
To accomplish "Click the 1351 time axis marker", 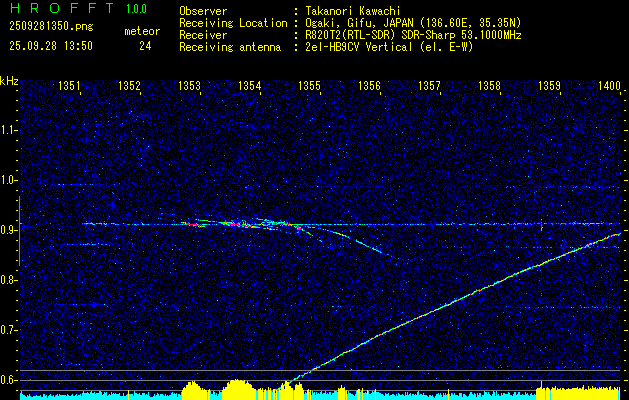I will pyautogui.click(x=69, y=85).
